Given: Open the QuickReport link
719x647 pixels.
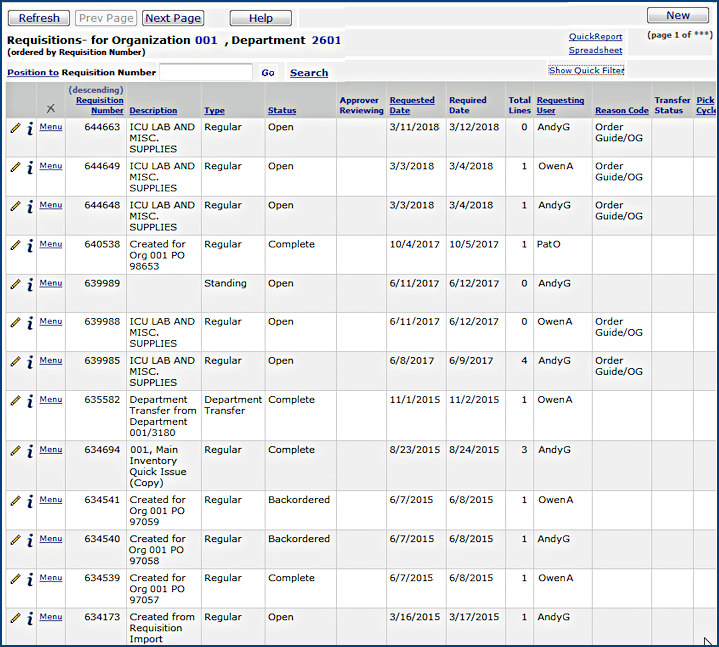Looking at the screenshot, I should coord(595,37).
